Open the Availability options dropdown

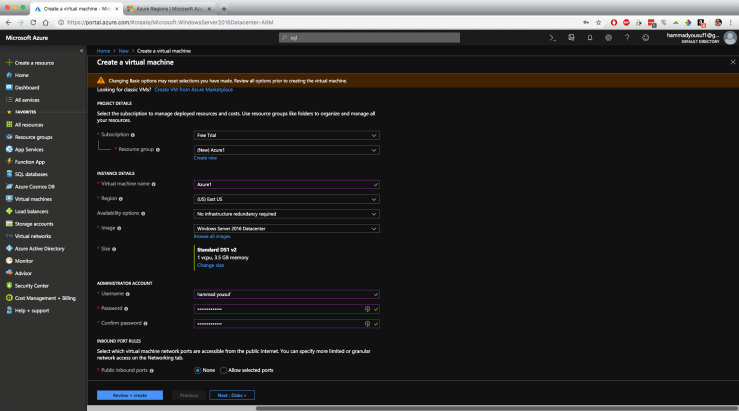[x=287, y=214]
